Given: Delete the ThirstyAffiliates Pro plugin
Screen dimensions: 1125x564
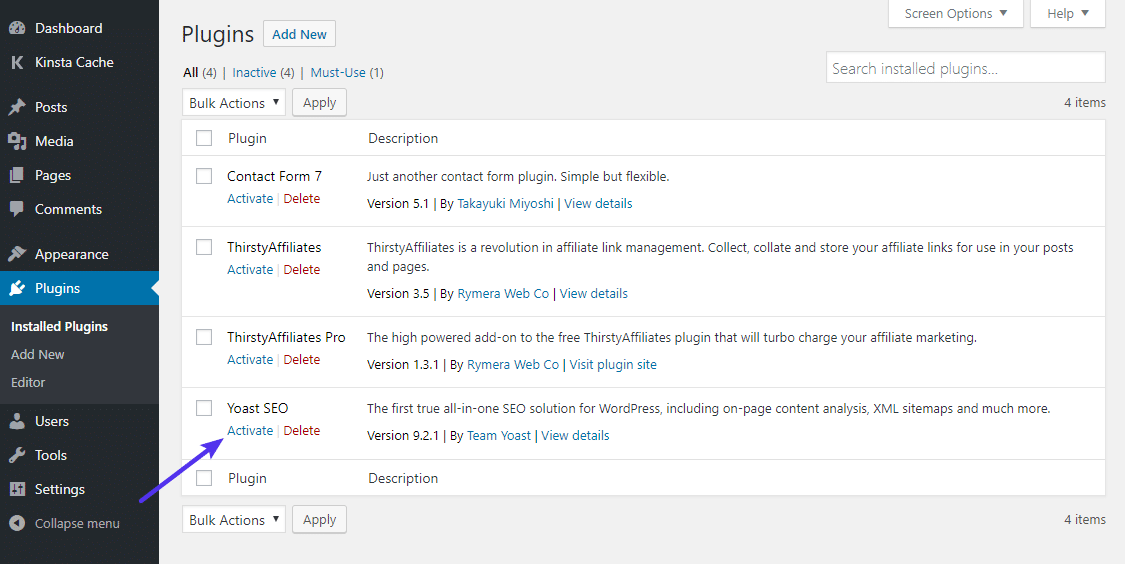Looking at the screenshot, I should pos(302,360).
